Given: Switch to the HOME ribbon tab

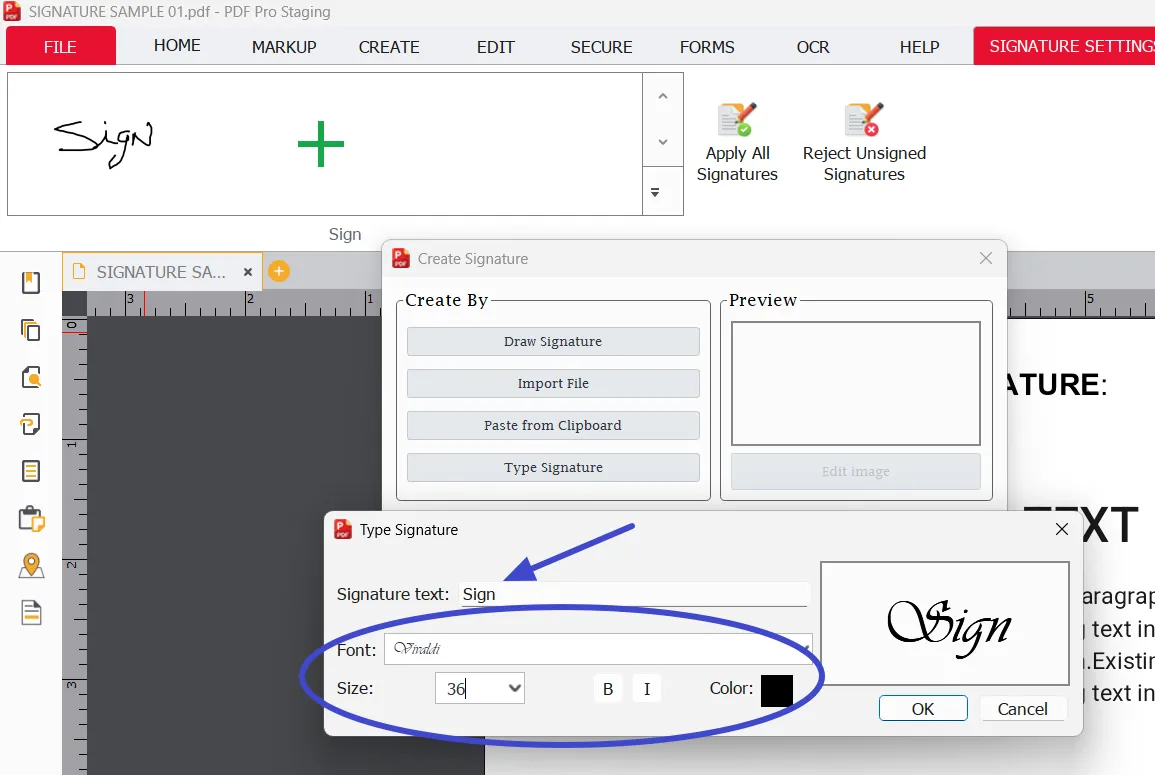Looking at the screenshot, I should (177, 46).
